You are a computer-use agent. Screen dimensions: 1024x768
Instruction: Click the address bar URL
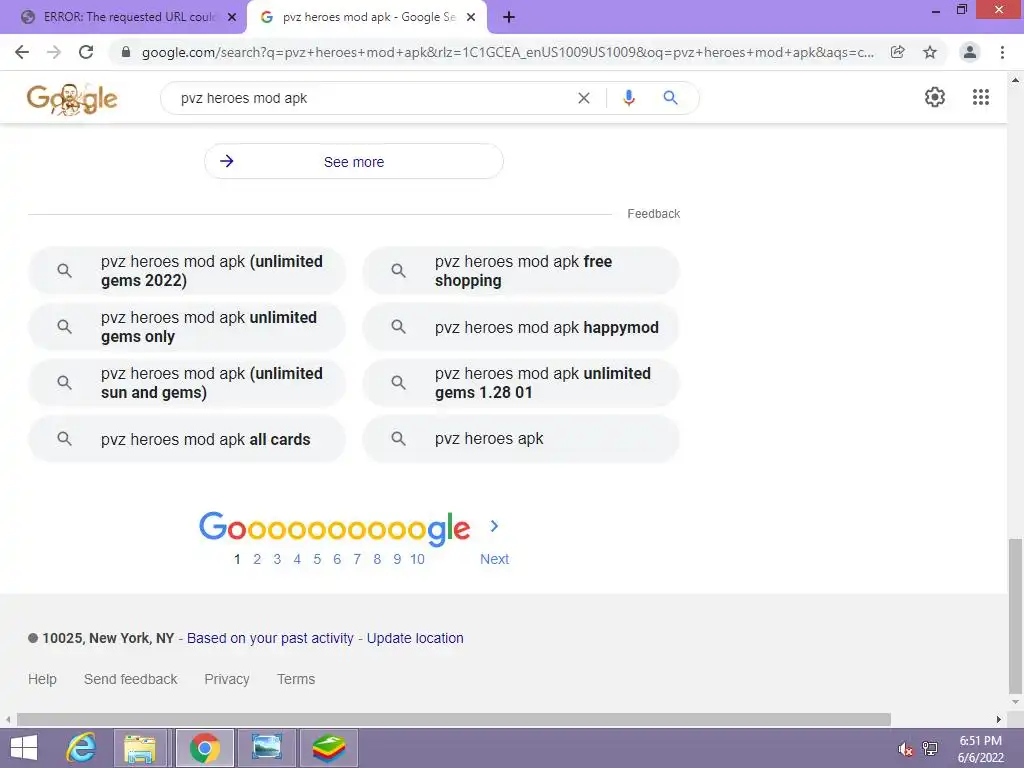[507, 52]
